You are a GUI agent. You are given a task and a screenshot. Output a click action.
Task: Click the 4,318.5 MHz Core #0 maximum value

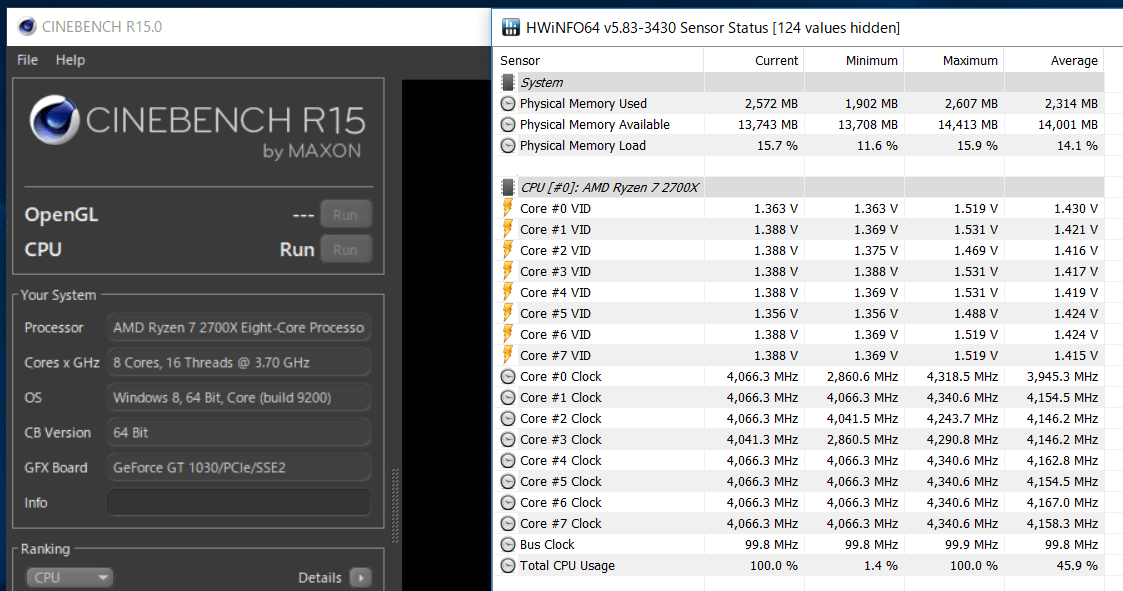coord(962,376)
